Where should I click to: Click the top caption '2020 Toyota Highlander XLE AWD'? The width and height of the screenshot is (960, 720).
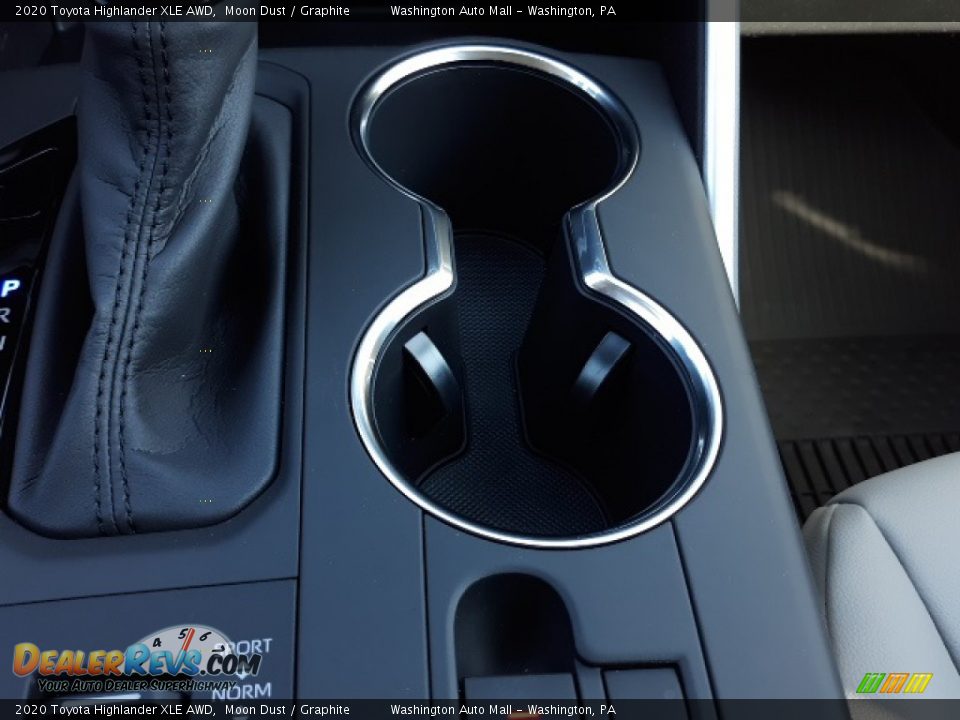point(113,11)
